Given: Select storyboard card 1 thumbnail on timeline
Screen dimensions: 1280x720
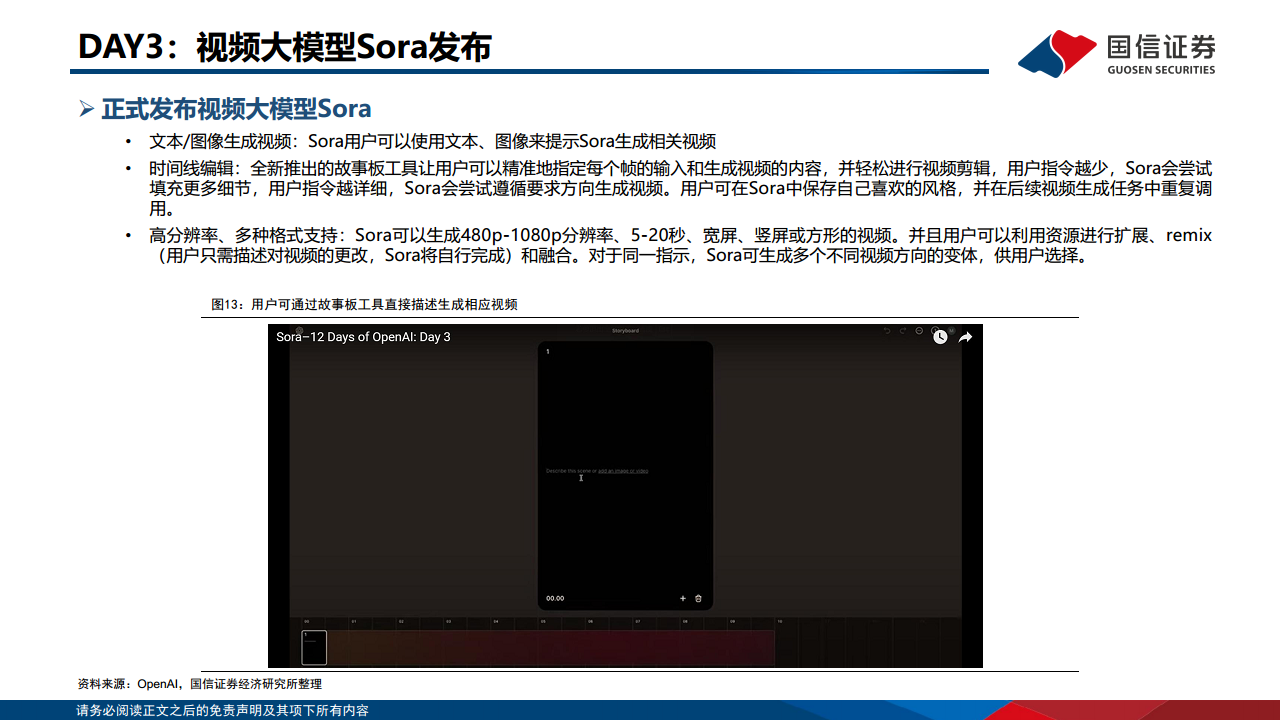Looking at the screenshot, I should tap(314, 647).
